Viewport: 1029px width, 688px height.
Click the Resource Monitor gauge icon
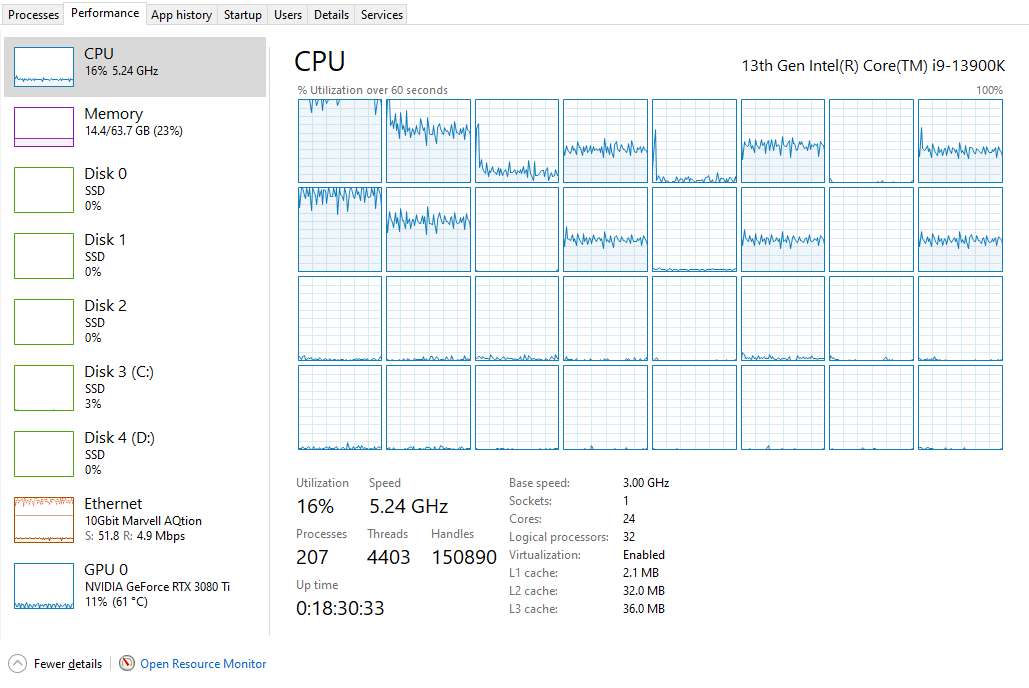point(127,664)
